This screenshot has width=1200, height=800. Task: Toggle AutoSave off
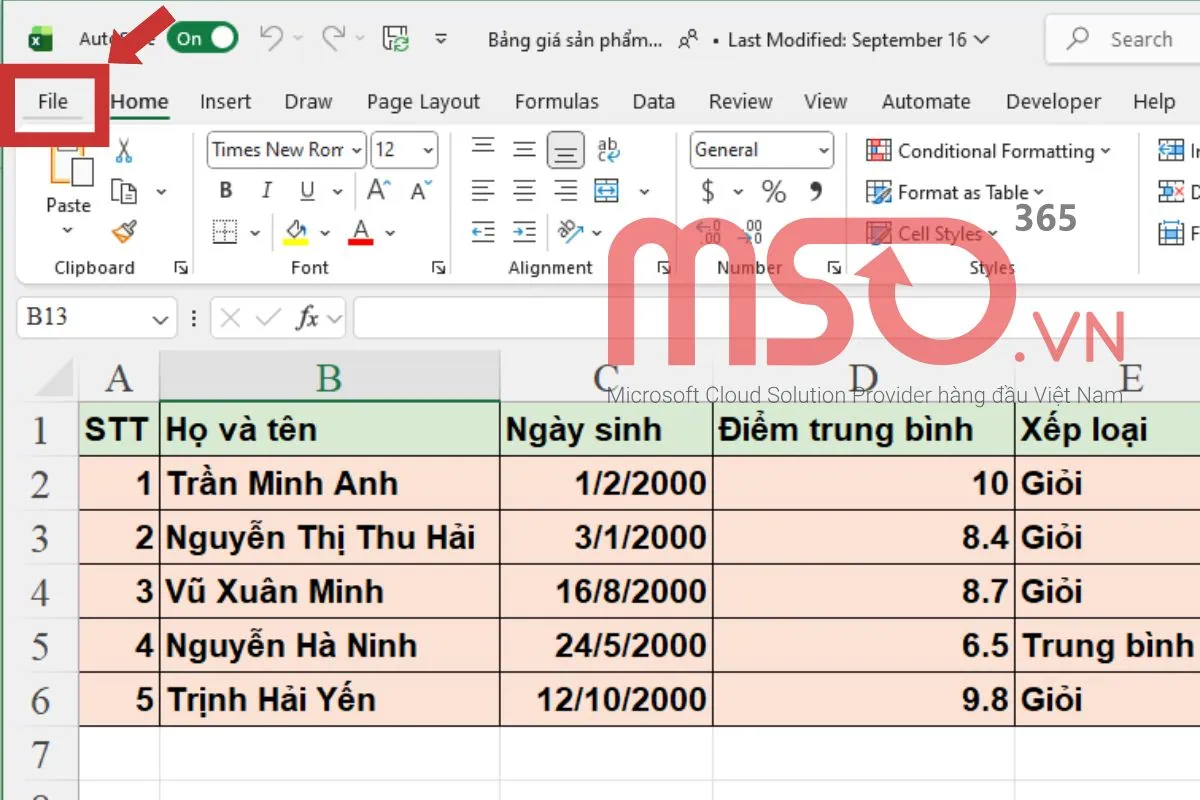203,38
